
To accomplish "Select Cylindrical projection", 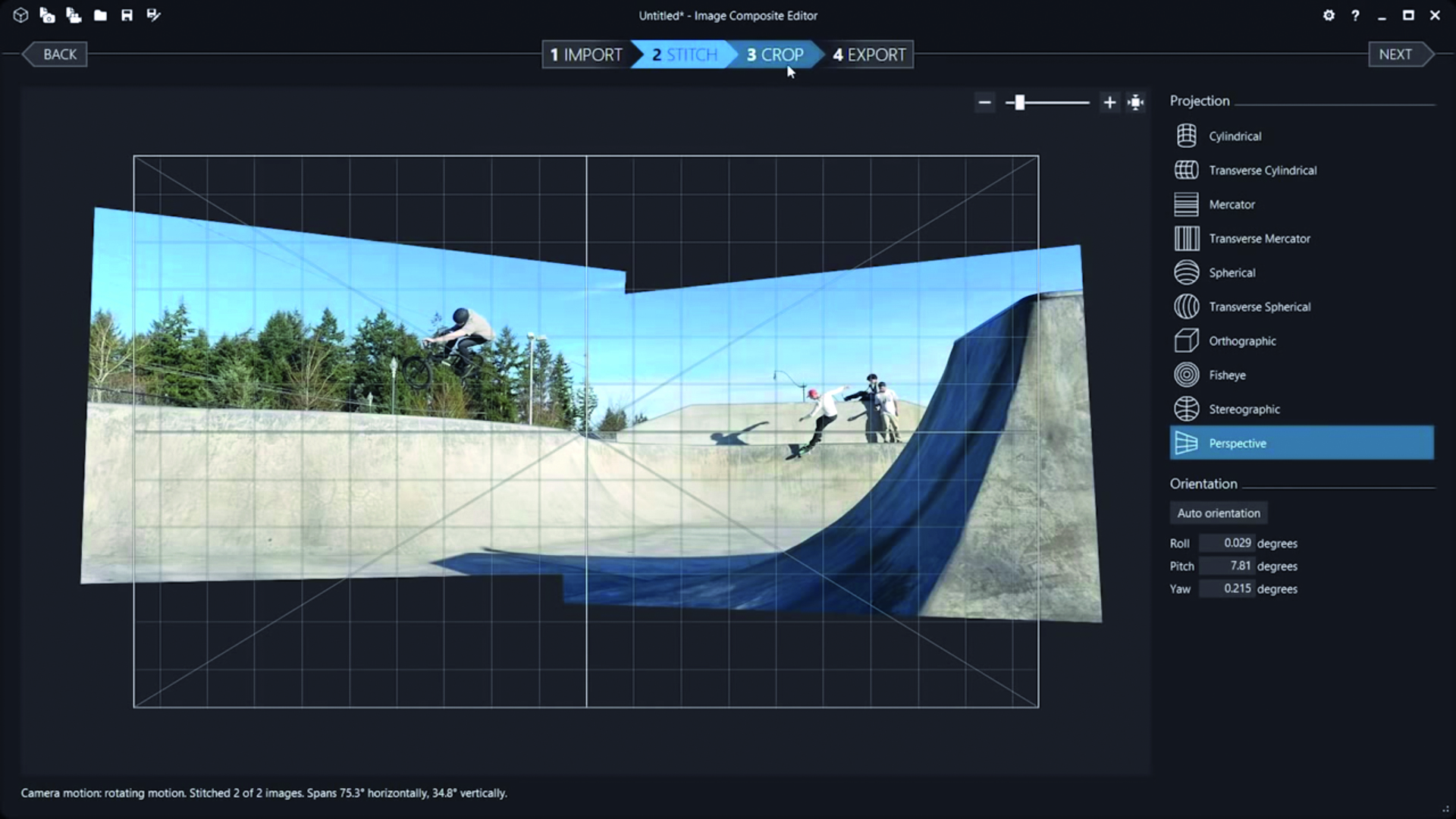I will (x=1235, y=136).
